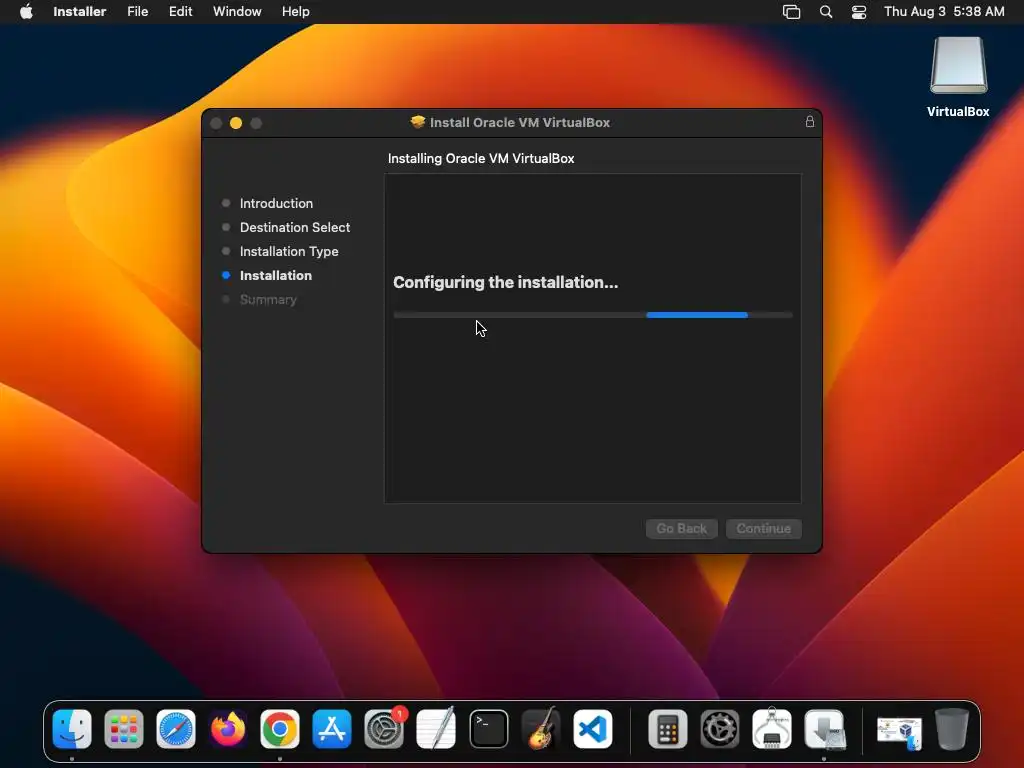Viewport: 1024px width, 768px height.
Task: Click the installation progress bar
Action: point(592,315)
